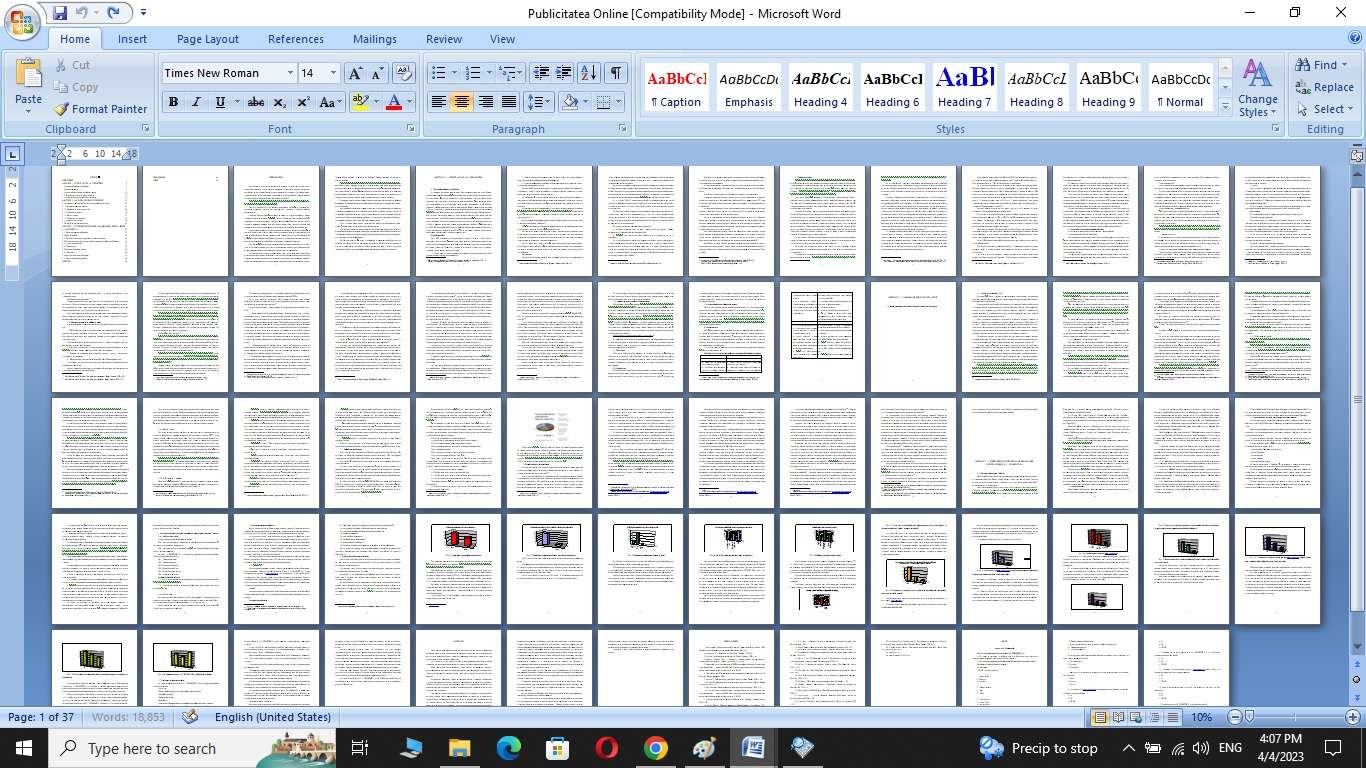Toggle Bold formatting
This screenshot has height=768, width=1366.
[173, 102]
